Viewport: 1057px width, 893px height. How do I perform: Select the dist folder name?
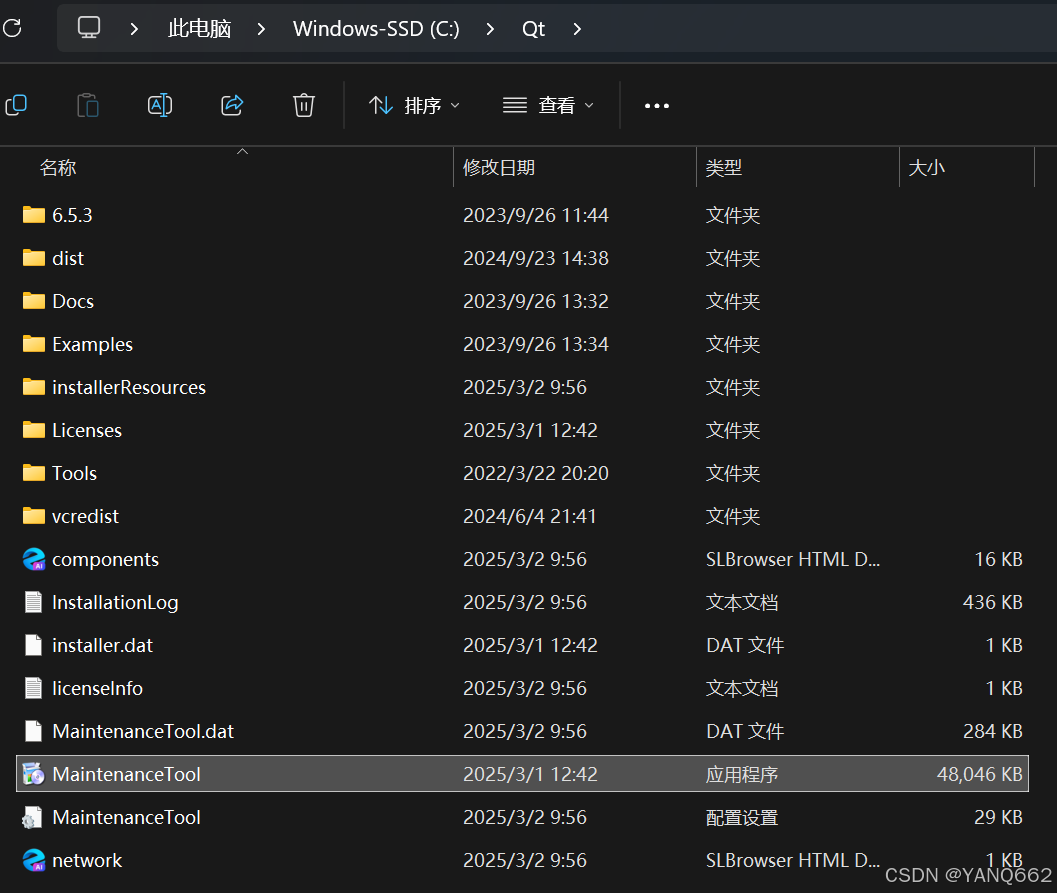[68, 258]
